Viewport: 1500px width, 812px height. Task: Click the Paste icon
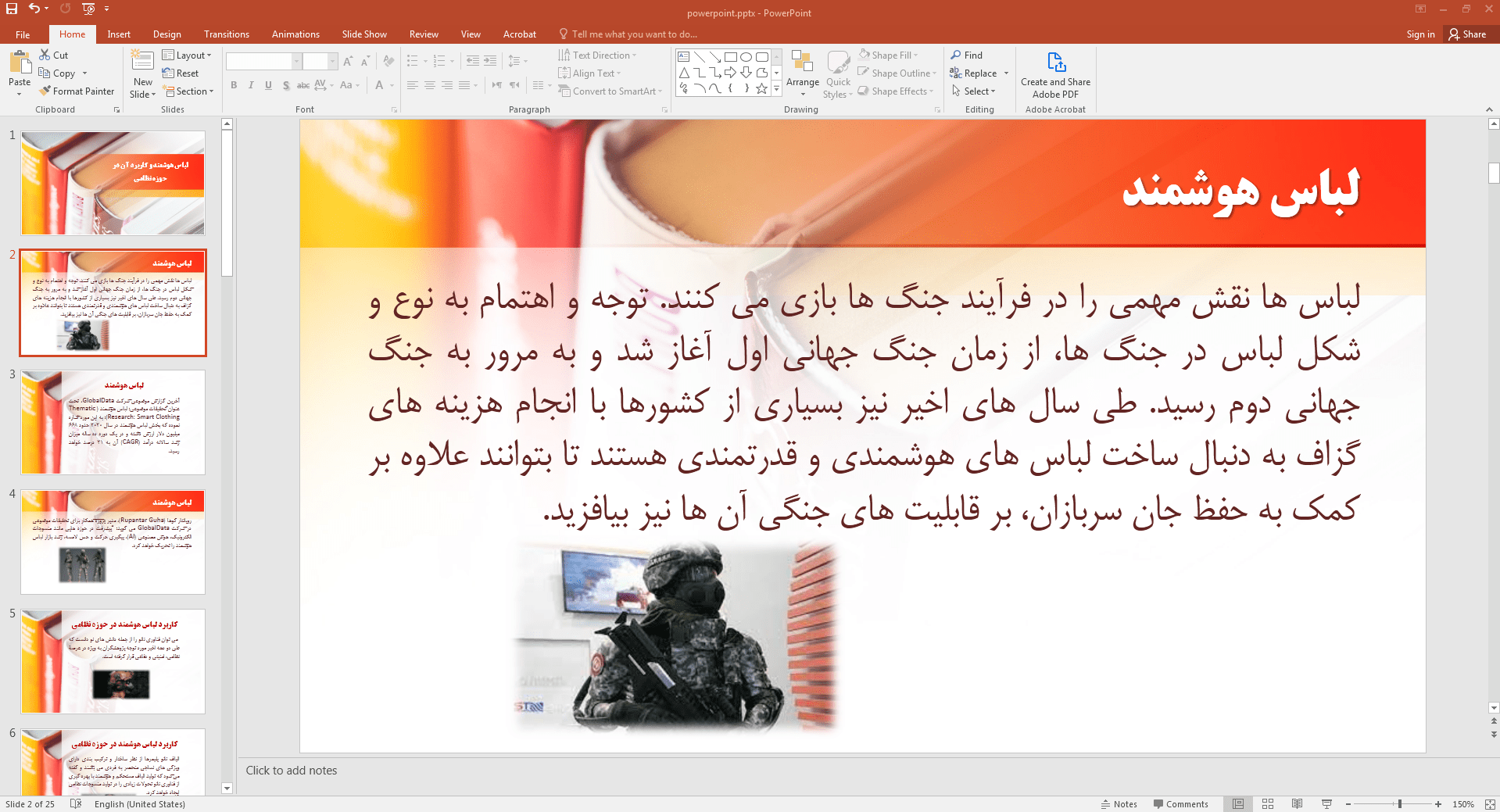pos(20,63)
